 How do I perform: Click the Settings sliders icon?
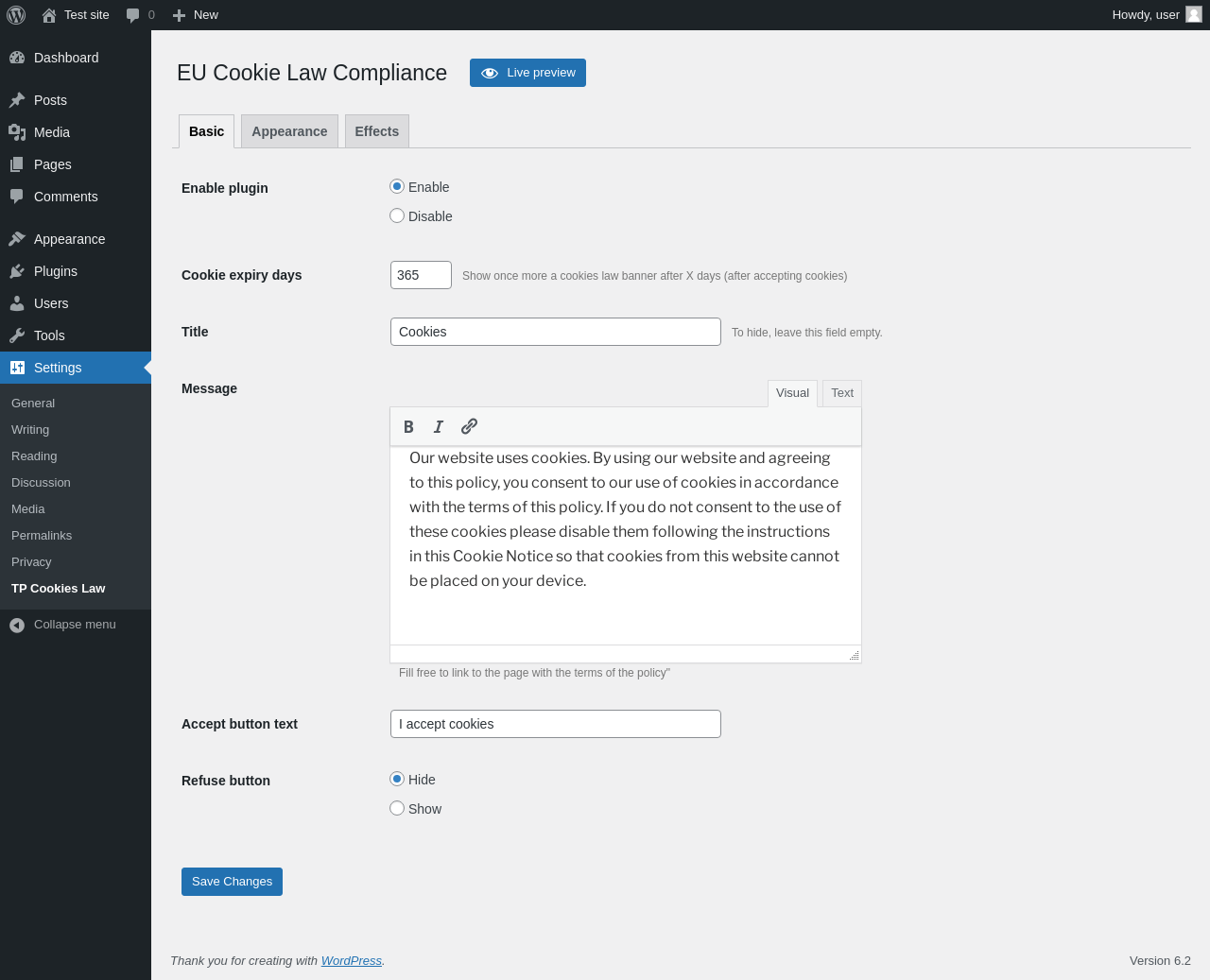(x=17, y=368)
